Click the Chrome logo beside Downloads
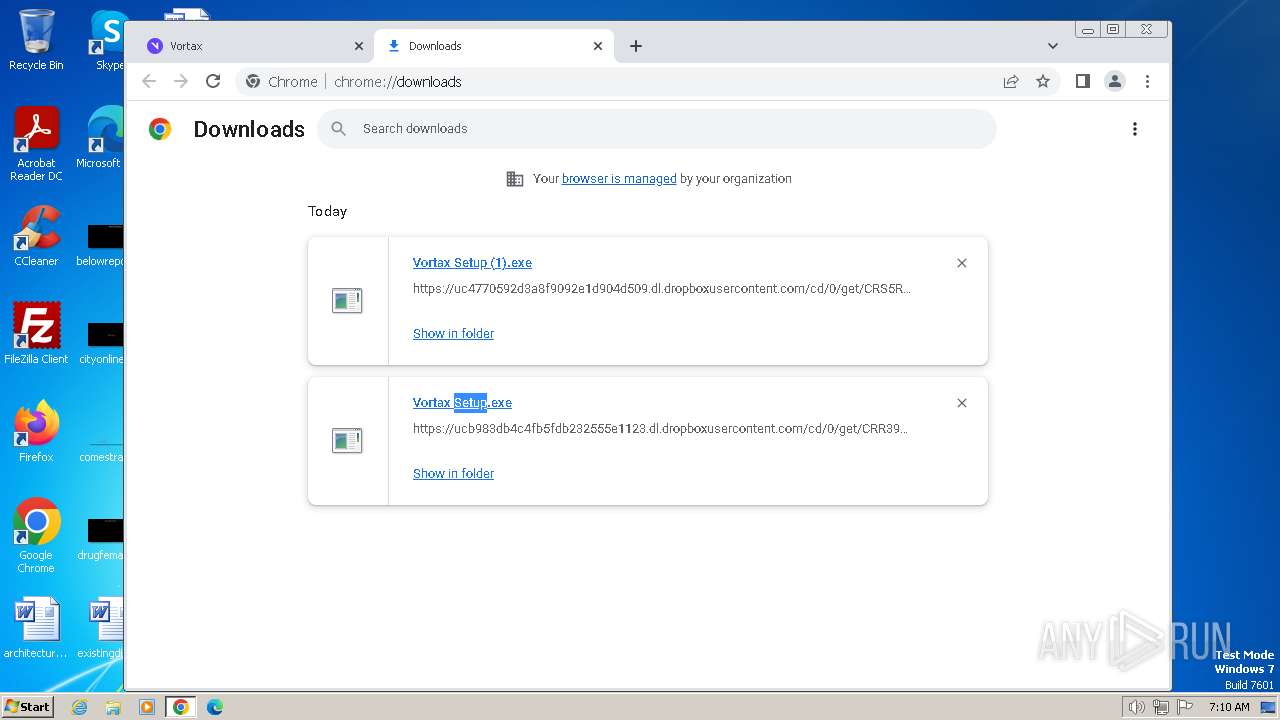Viewport: 1280px width, 720px height. click(x=160, y=129)
